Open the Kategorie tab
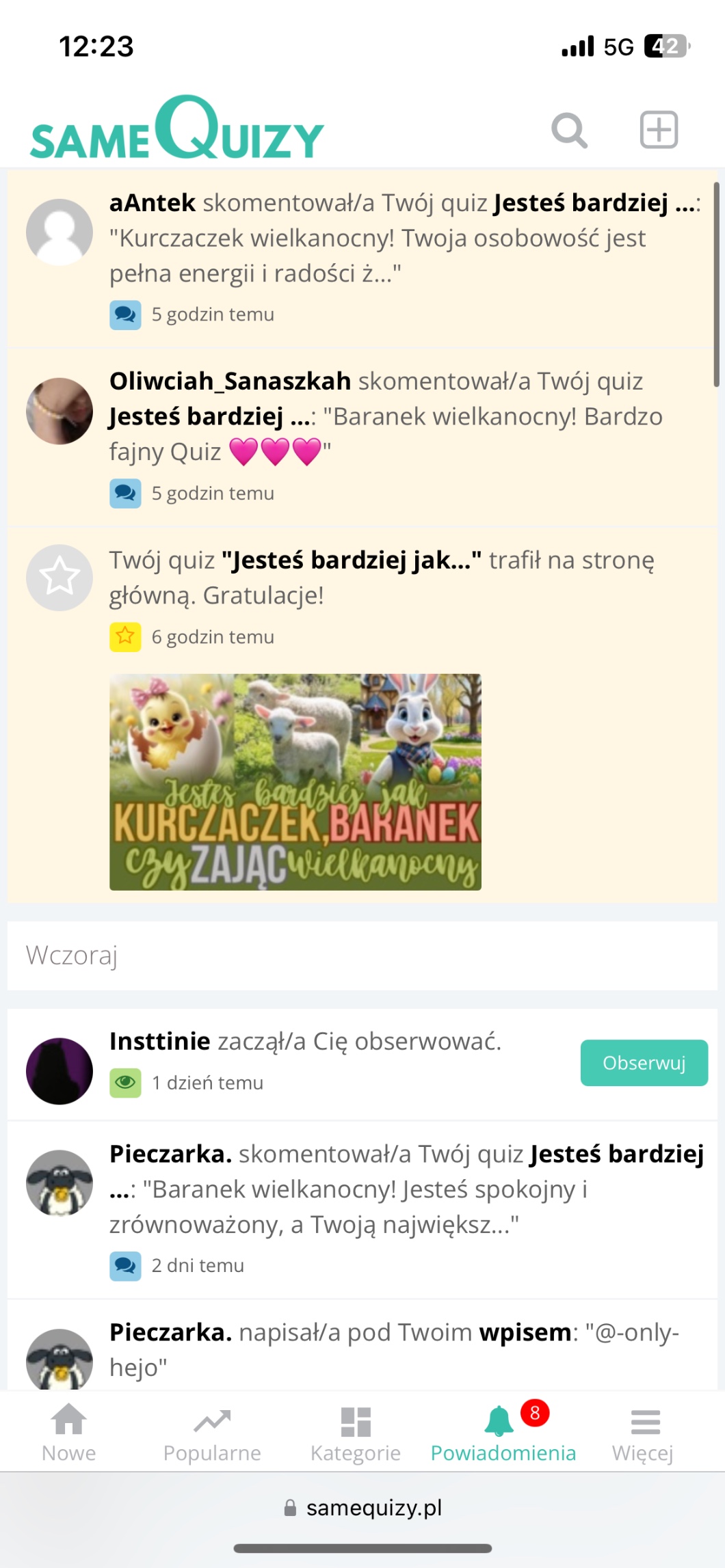The image size is (725, 1568). (x=356, y=1433)
